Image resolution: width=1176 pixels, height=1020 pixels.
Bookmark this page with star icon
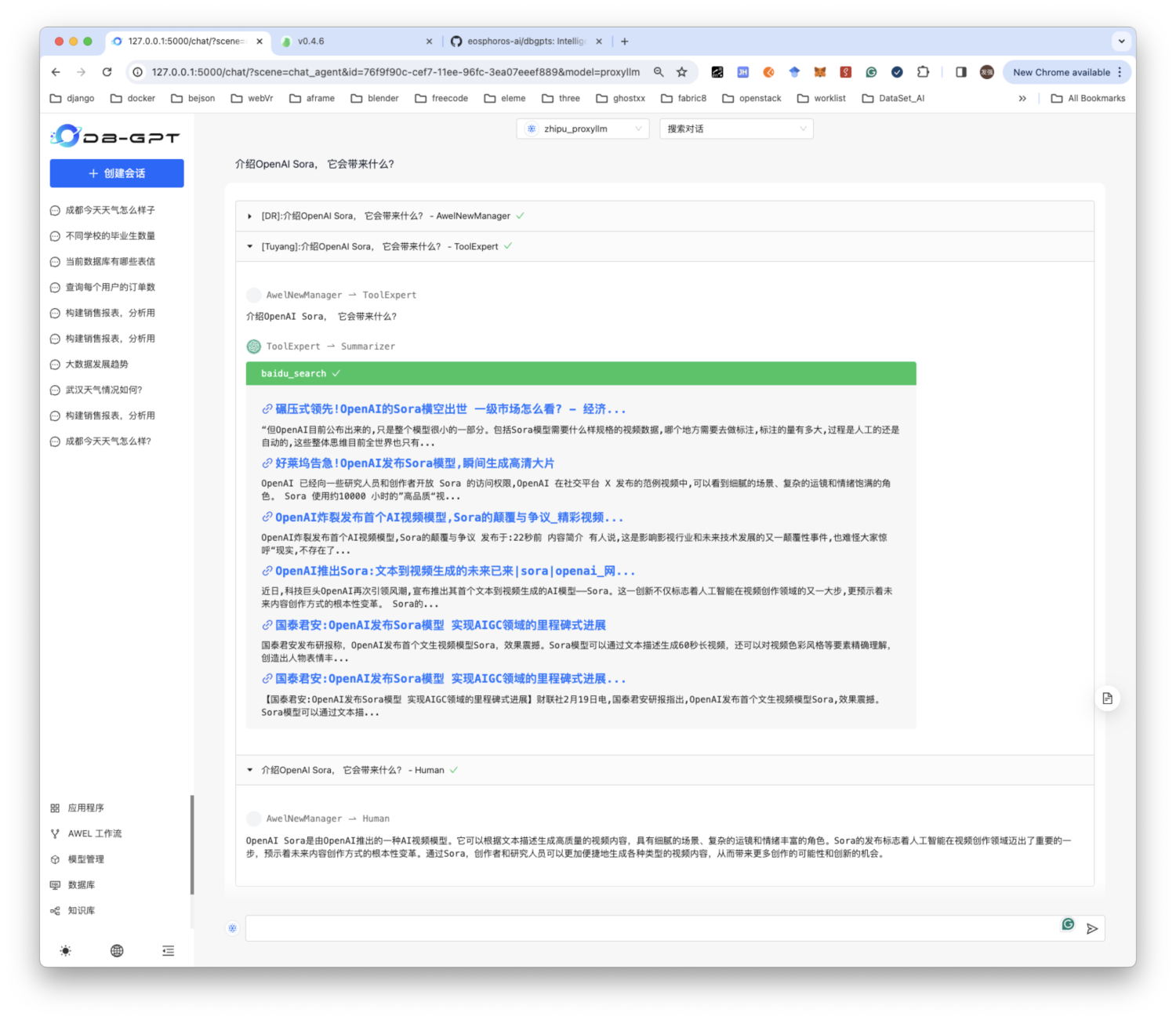[682, 72]
